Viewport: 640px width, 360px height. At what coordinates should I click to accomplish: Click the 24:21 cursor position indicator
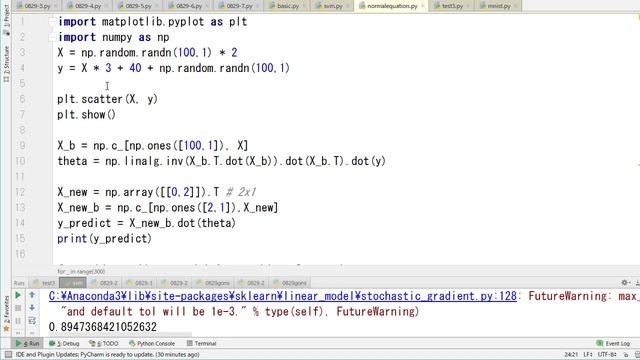coord(571,355)
